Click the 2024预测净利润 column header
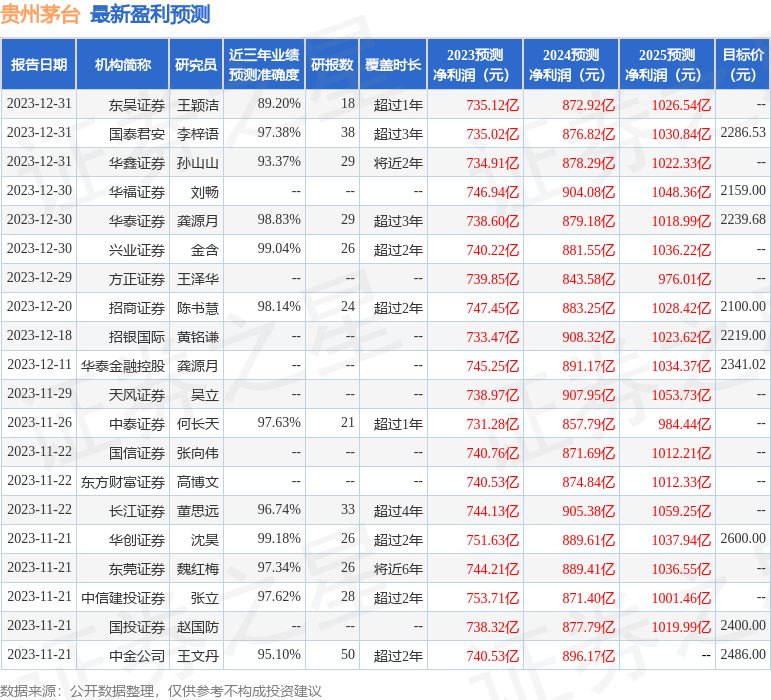 pyautogui.click(x=570, y=64)
